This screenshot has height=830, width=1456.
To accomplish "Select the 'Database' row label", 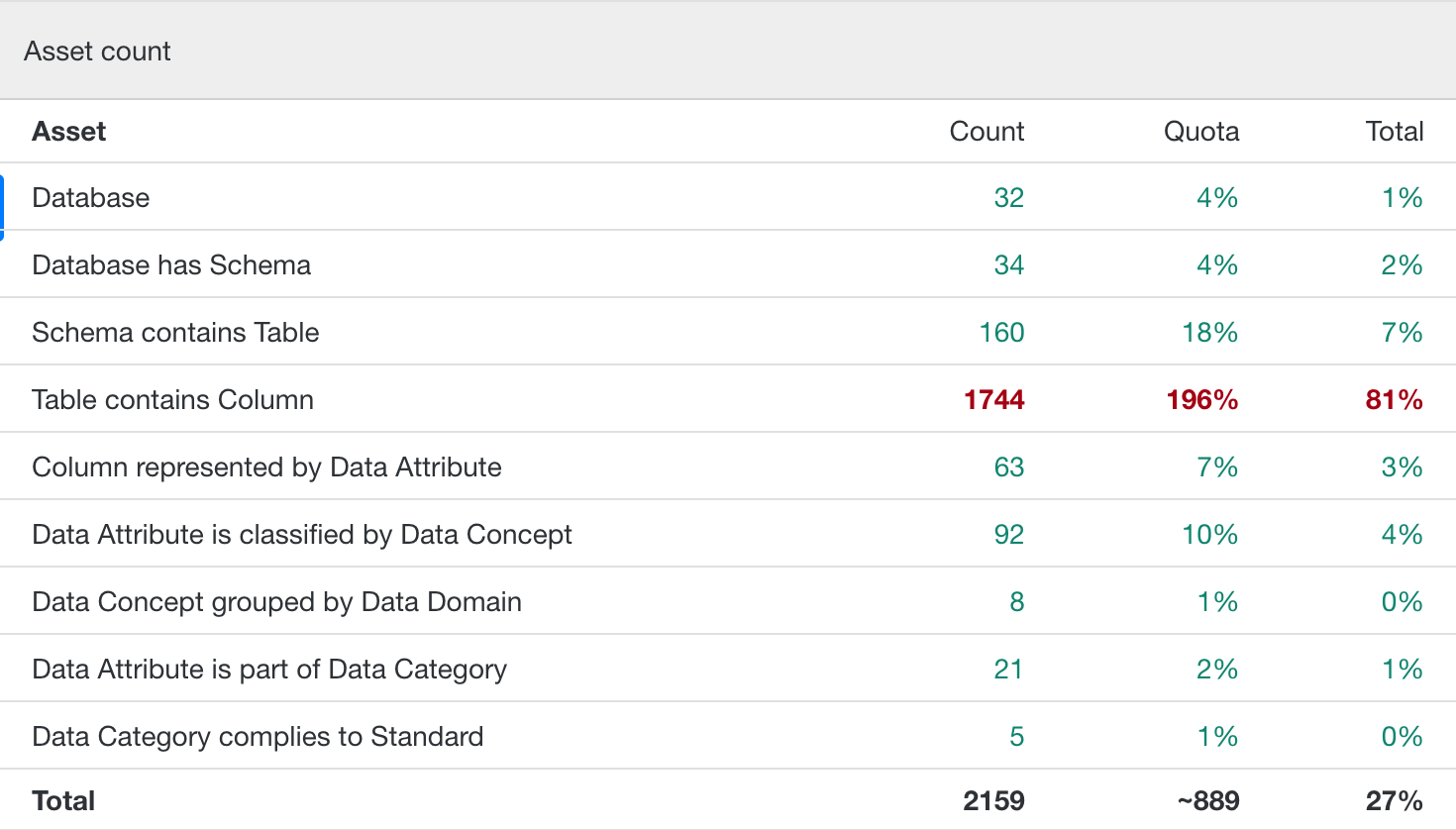I will click(91, 198).
